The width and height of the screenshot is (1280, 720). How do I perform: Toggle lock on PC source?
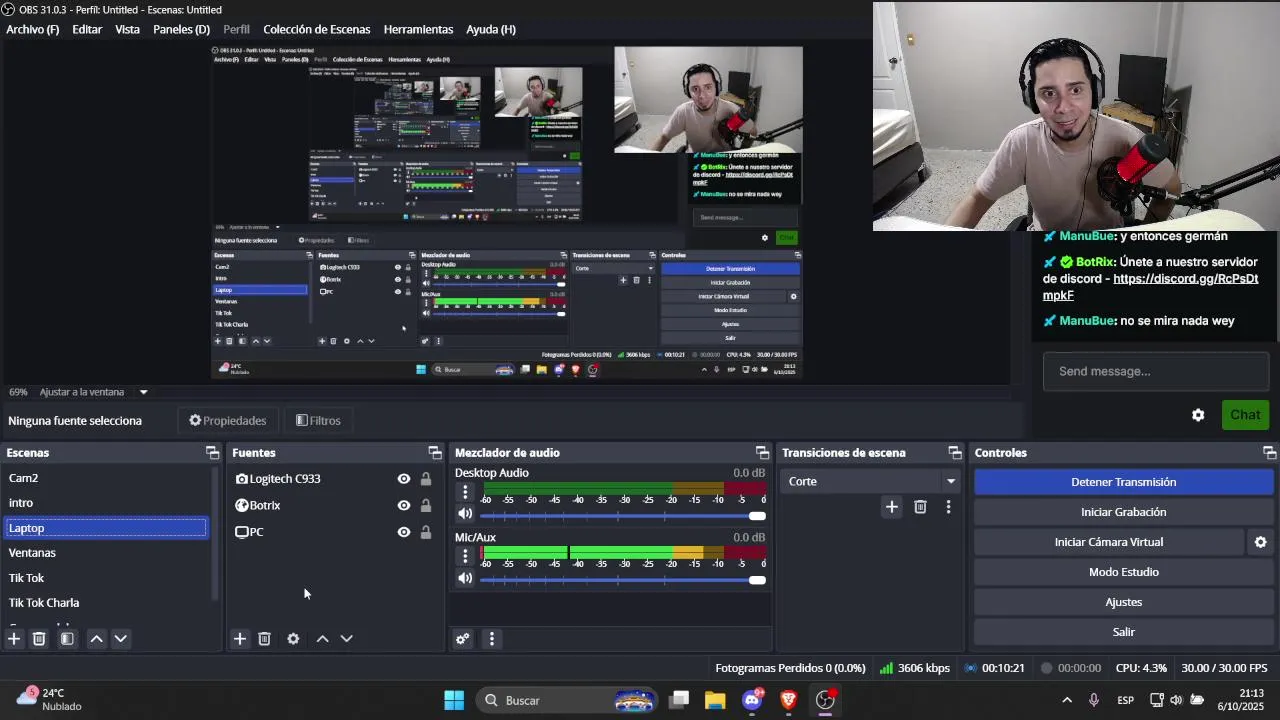tap(426, 532)
